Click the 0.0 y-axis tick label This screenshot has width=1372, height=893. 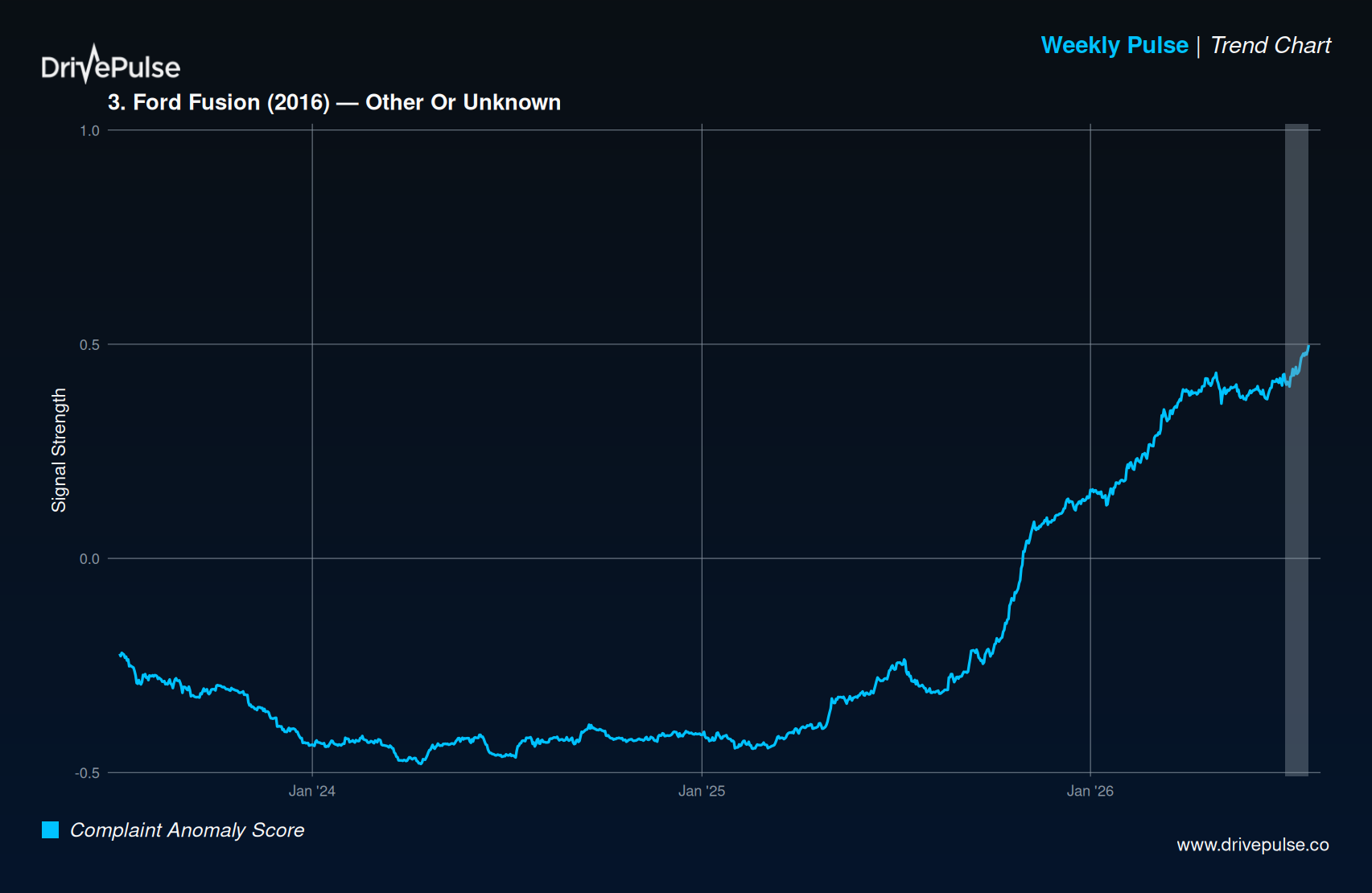pos(89,558)
